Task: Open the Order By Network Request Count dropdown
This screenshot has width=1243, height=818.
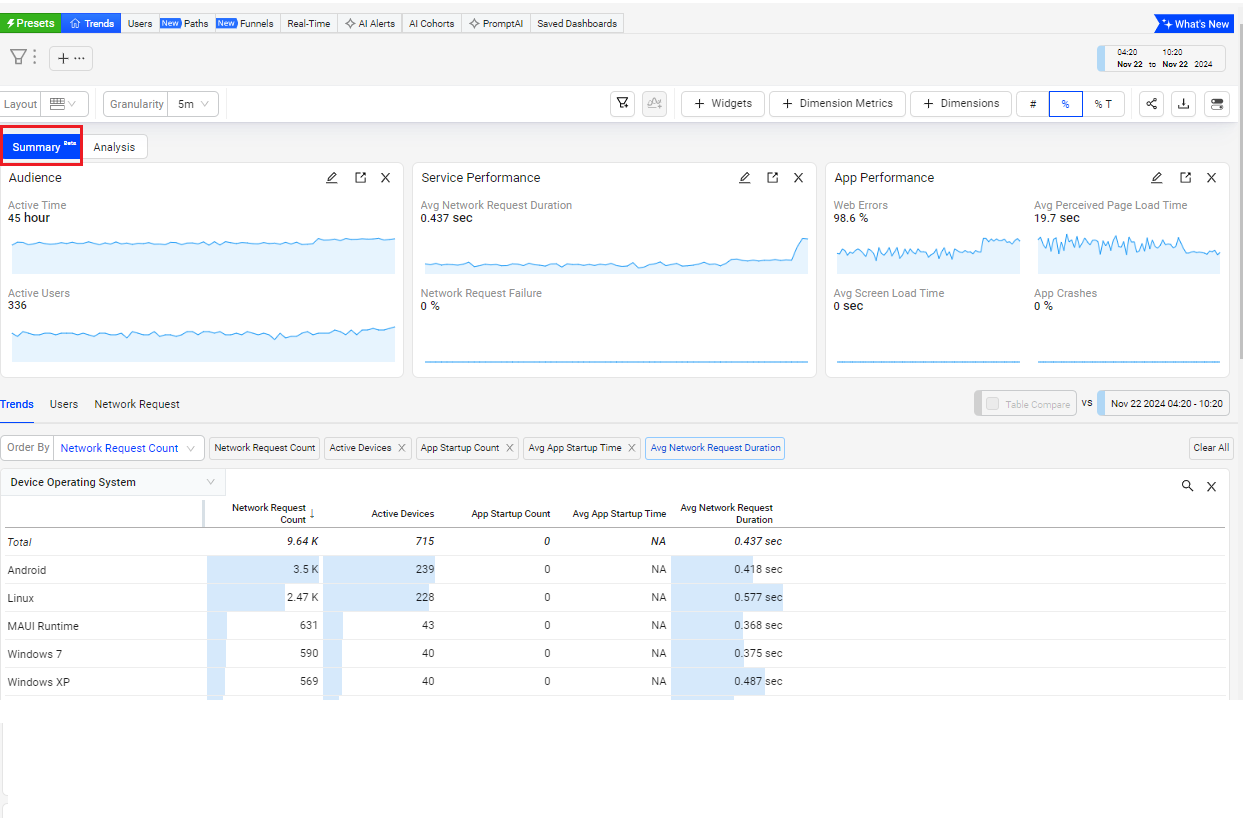Action: pos(128,448)
